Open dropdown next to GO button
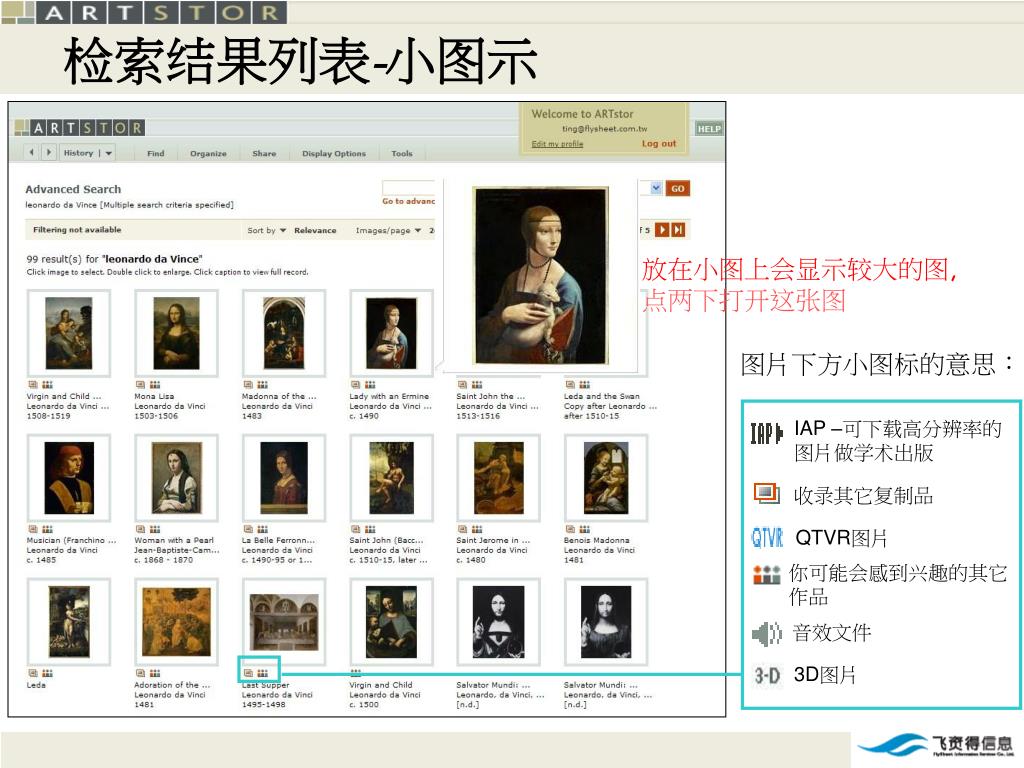 [656, 188]
